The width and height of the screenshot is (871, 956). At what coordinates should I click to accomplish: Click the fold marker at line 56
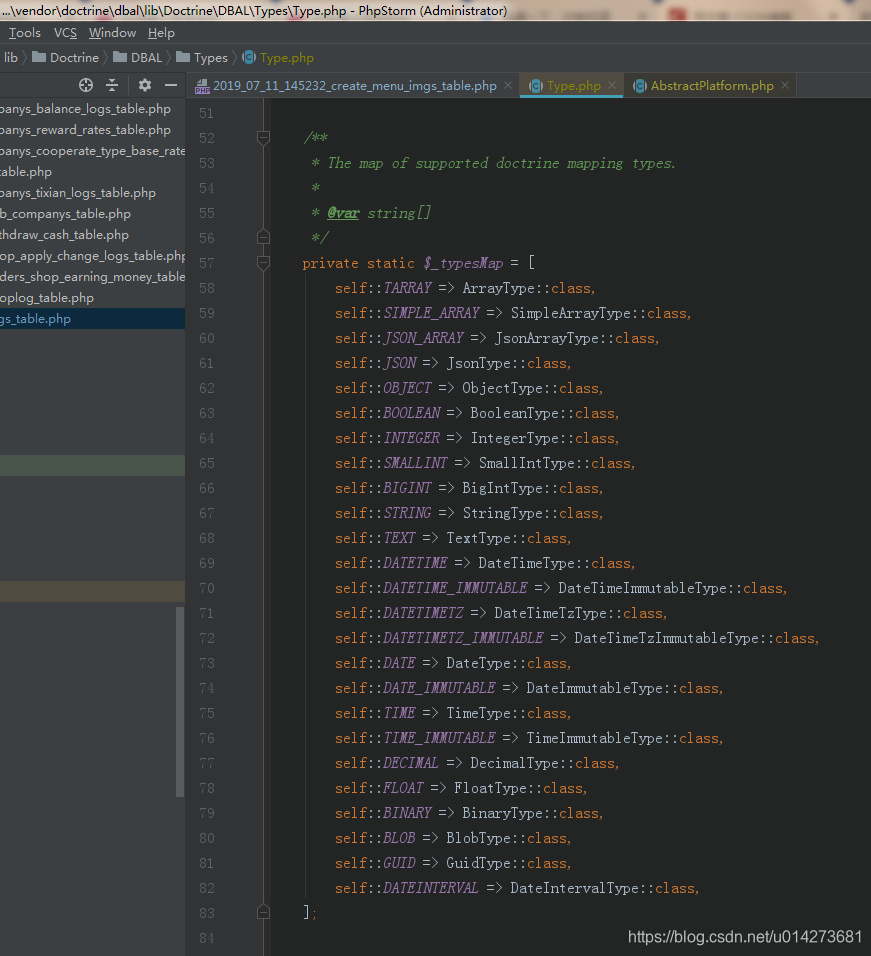tap(263, 237)
